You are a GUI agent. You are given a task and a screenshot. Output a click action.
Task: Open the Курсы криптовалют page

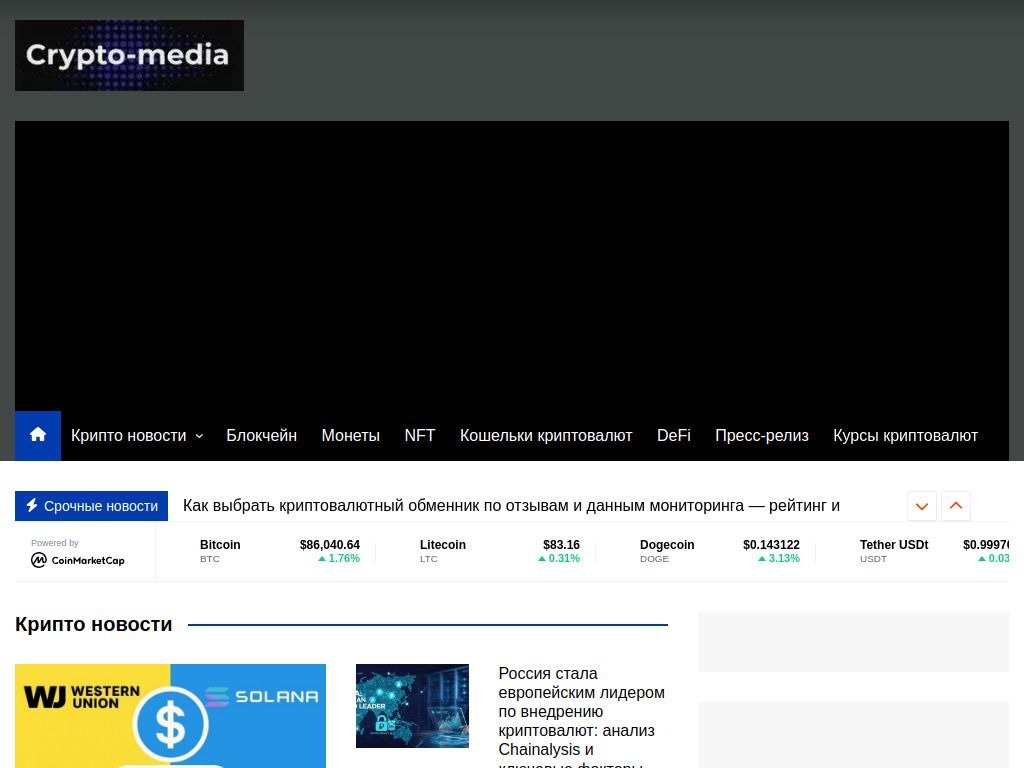[x=905, y=435]
